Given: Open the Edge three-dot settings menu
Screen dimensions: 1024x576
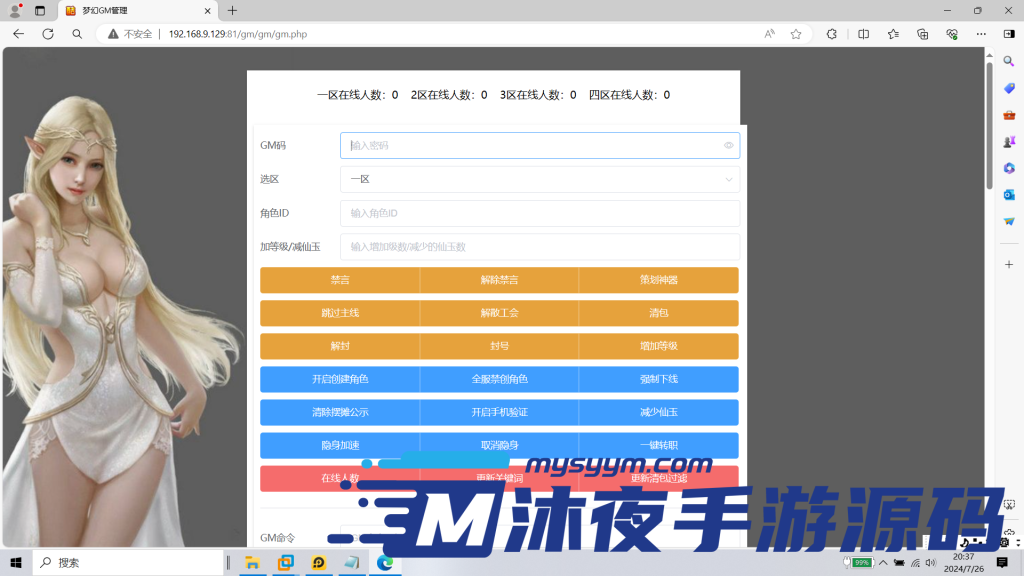Looking at the screenshot, I should (x=981, y=33).
